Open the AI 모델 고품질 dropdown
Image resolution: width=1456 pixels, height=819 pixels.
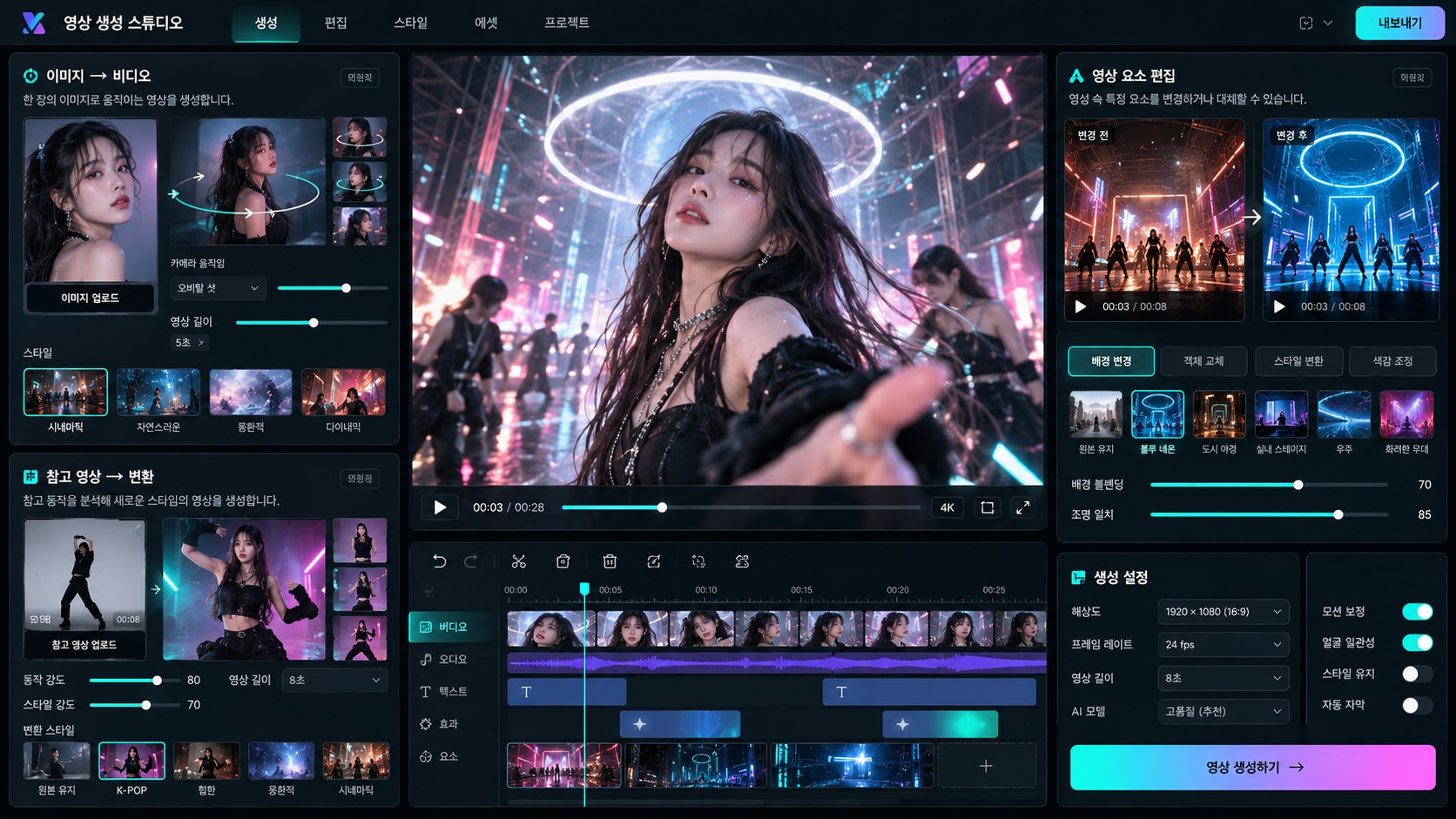coord(1223,711)
